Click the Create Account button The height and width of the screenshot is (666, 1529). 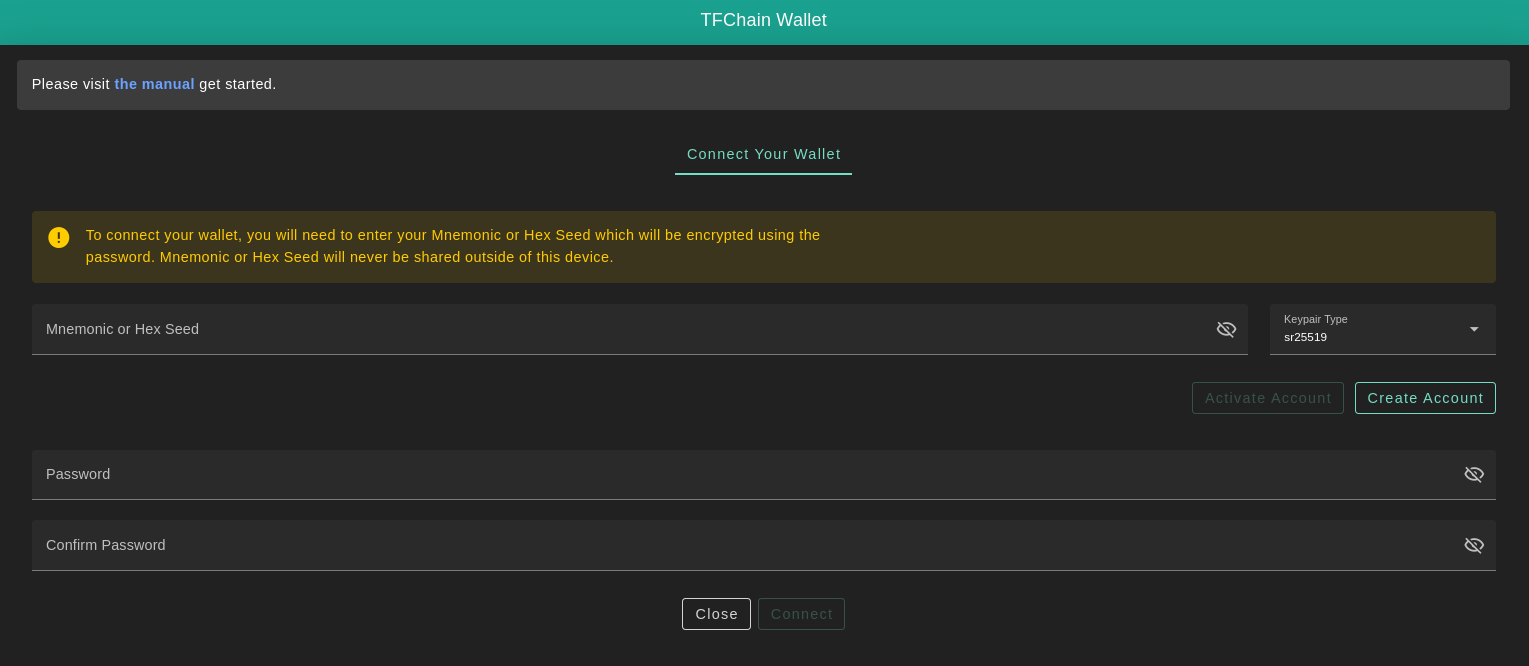coord(1425,397)
